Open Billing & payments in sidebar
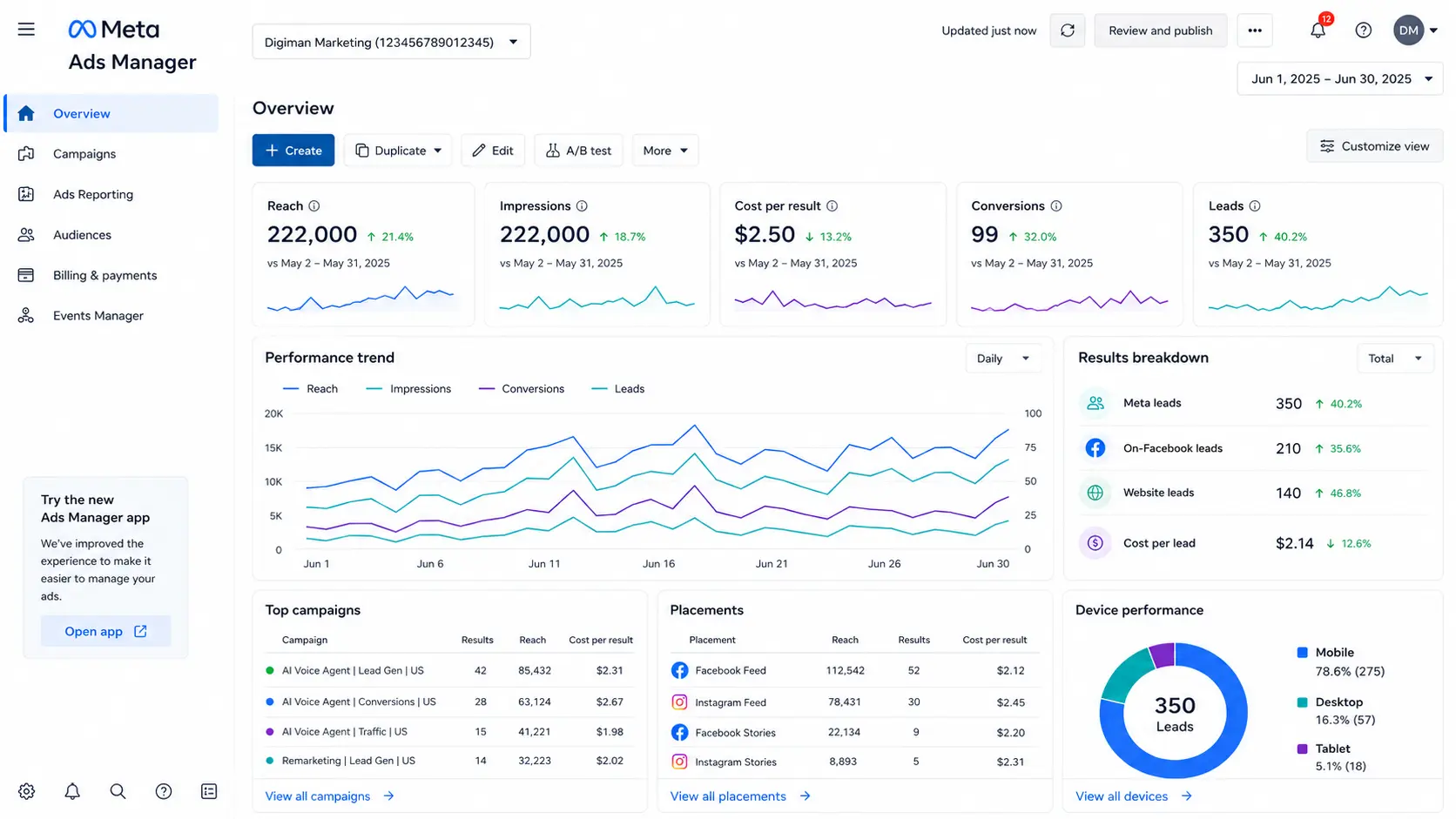The image size is (1456, 819). [x=111, y=275]
